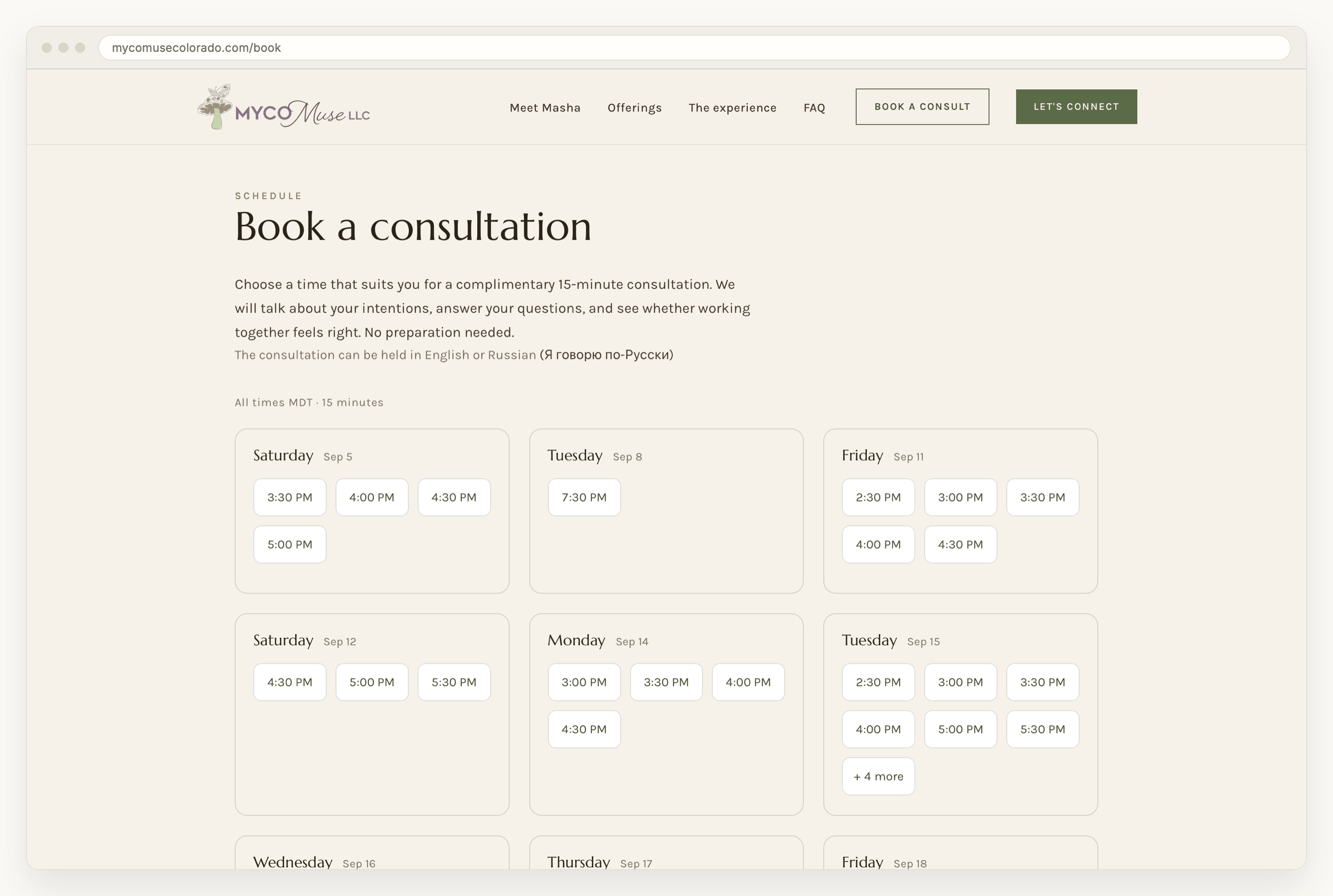Viewport: 1333px width, 896px height.
Task: Click the 'Friday Sep 11' card heading
Action: click(x=882, y=455)
